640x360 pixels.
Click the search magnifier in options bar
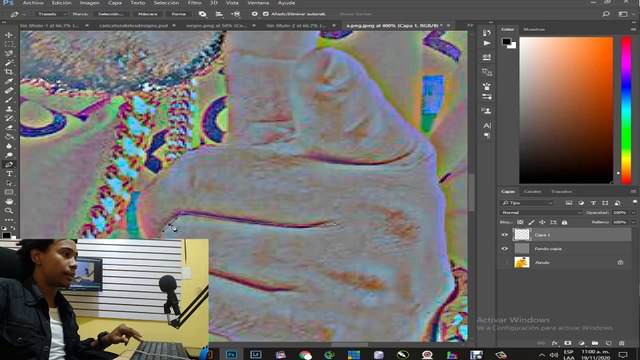click(606, 14)
